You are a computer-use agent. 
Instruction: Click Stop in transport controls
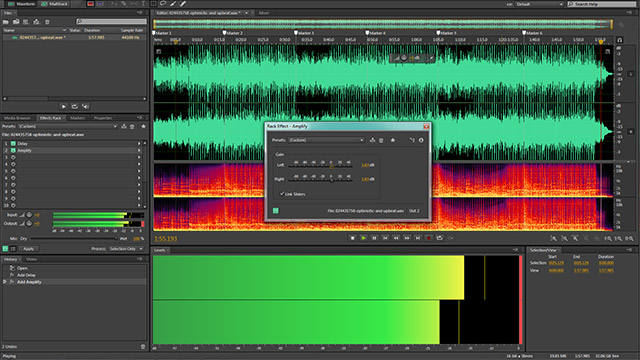point(353,238)
